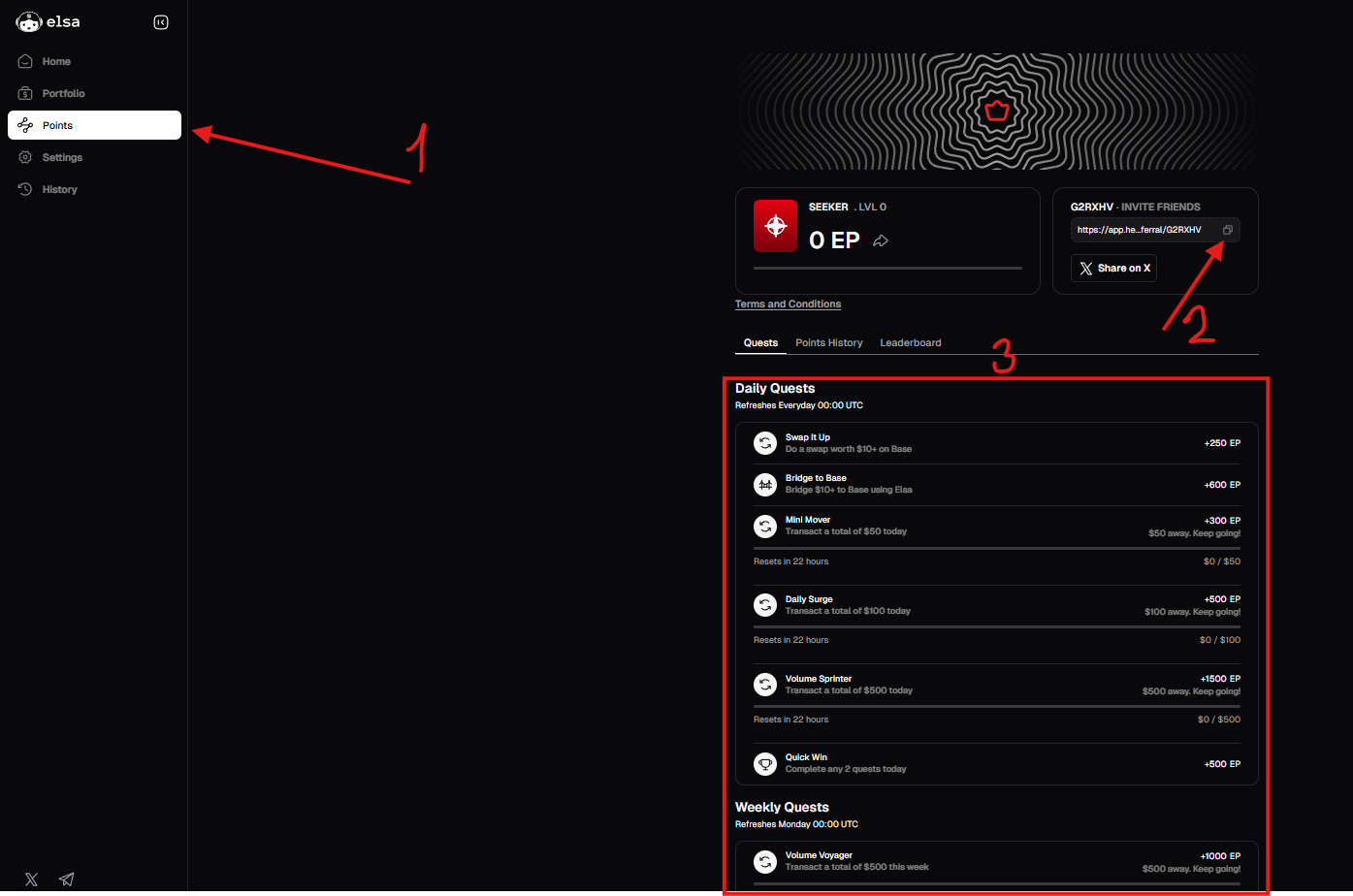This screenshot has height=896, width=1353.
Task: Click the share arrow next to 0 EP
Action: (x=881, y=240)
